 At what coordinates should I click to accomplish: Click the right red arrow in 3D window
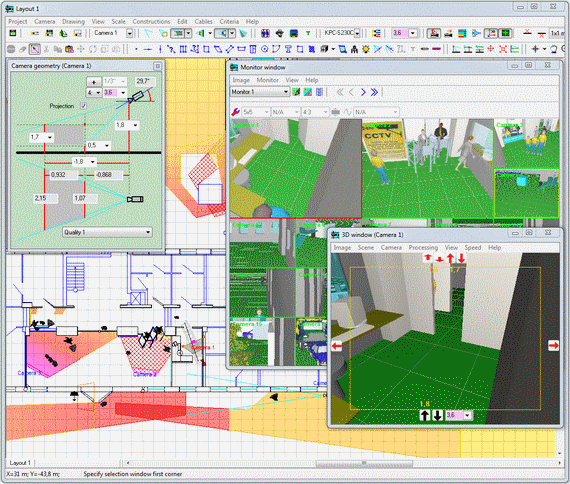click(x=553, y=345)
